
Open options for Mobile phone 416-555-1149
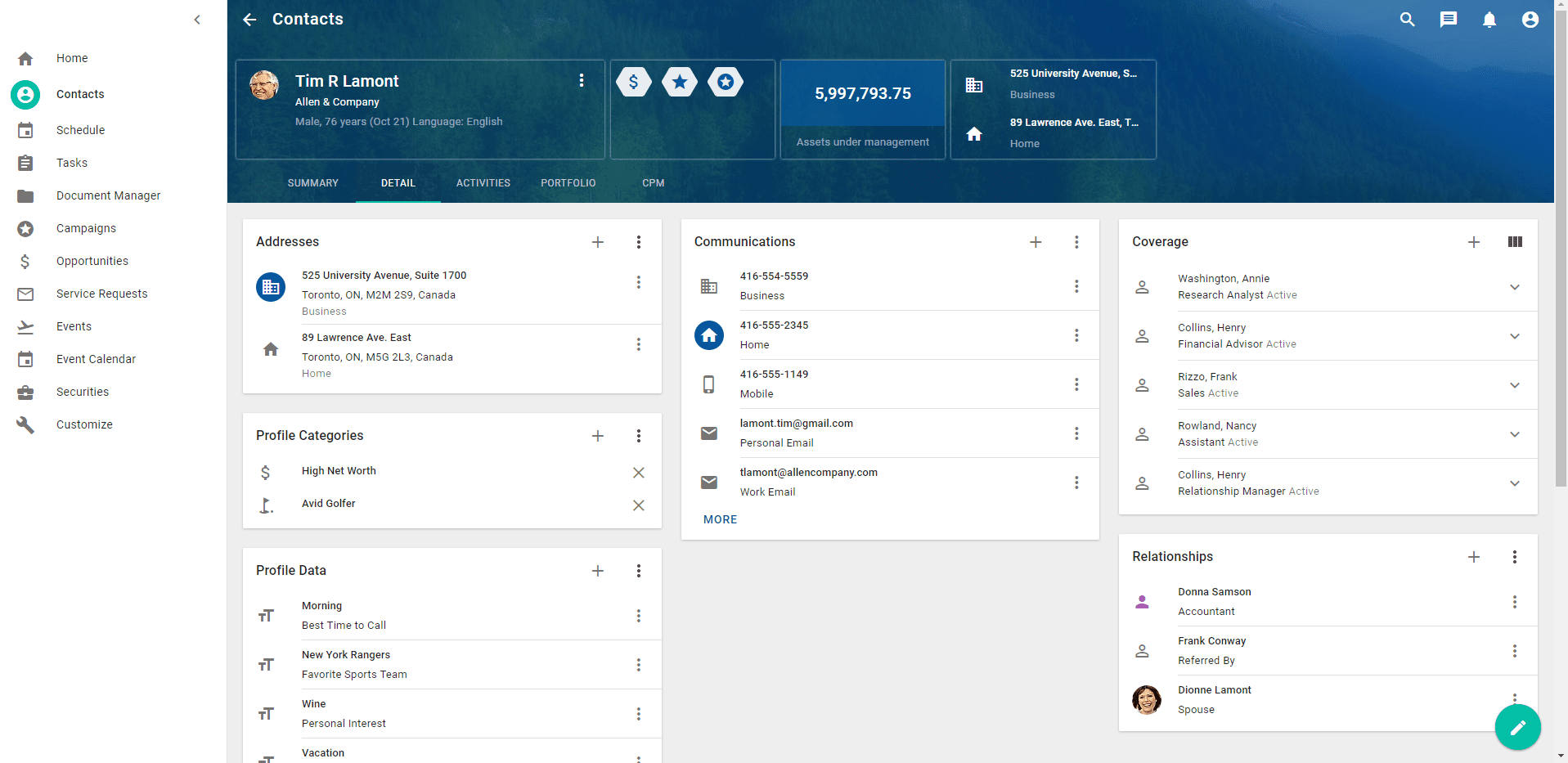pyautogui.click(x=1076, y=384)
